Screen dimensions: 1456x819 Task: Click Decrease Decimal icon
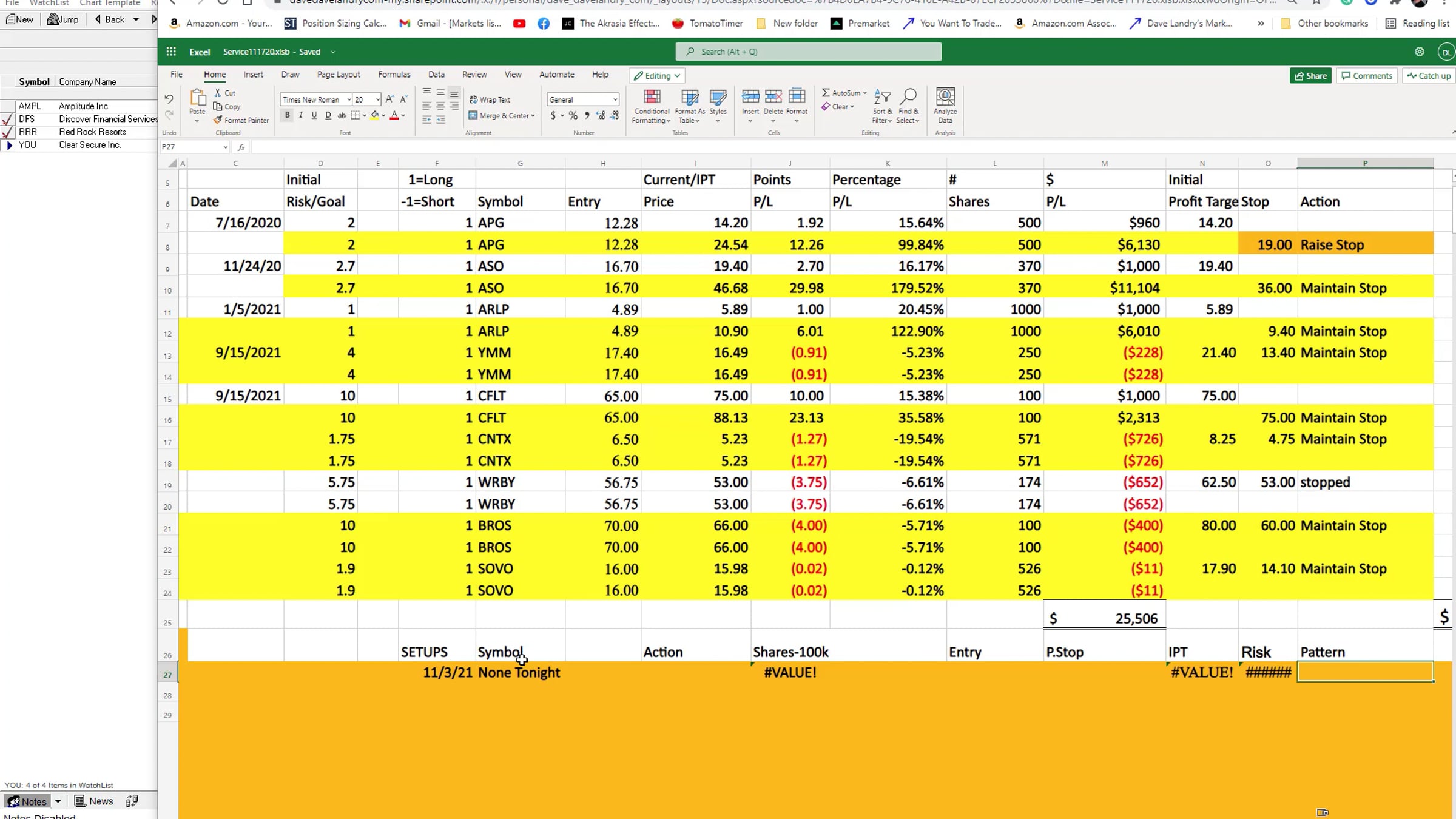[615, 115]
